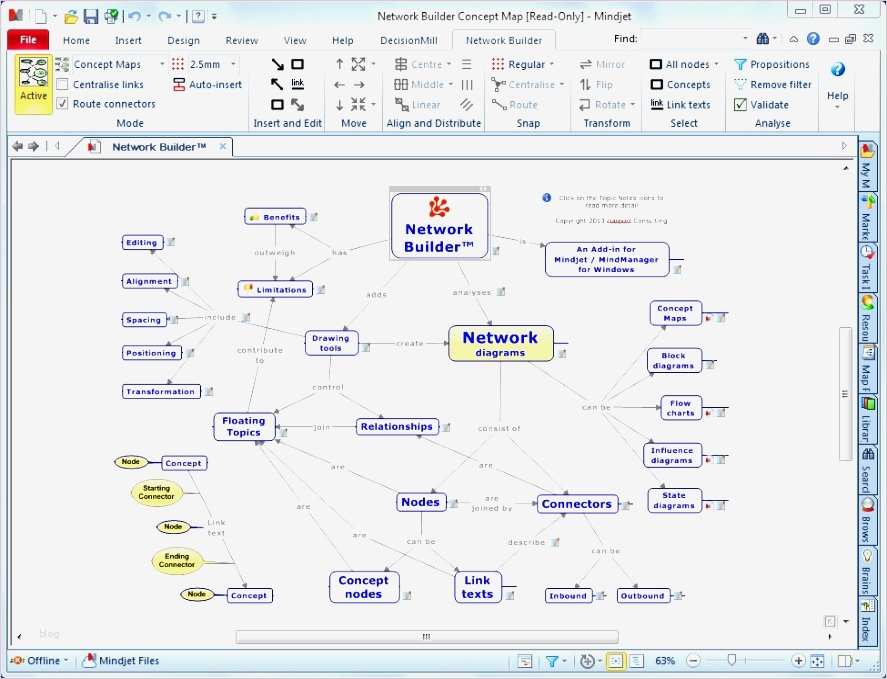The width and height of the screenshot is (887, 679).
Task: Open the File tab
Action: [x=28, y=40]
